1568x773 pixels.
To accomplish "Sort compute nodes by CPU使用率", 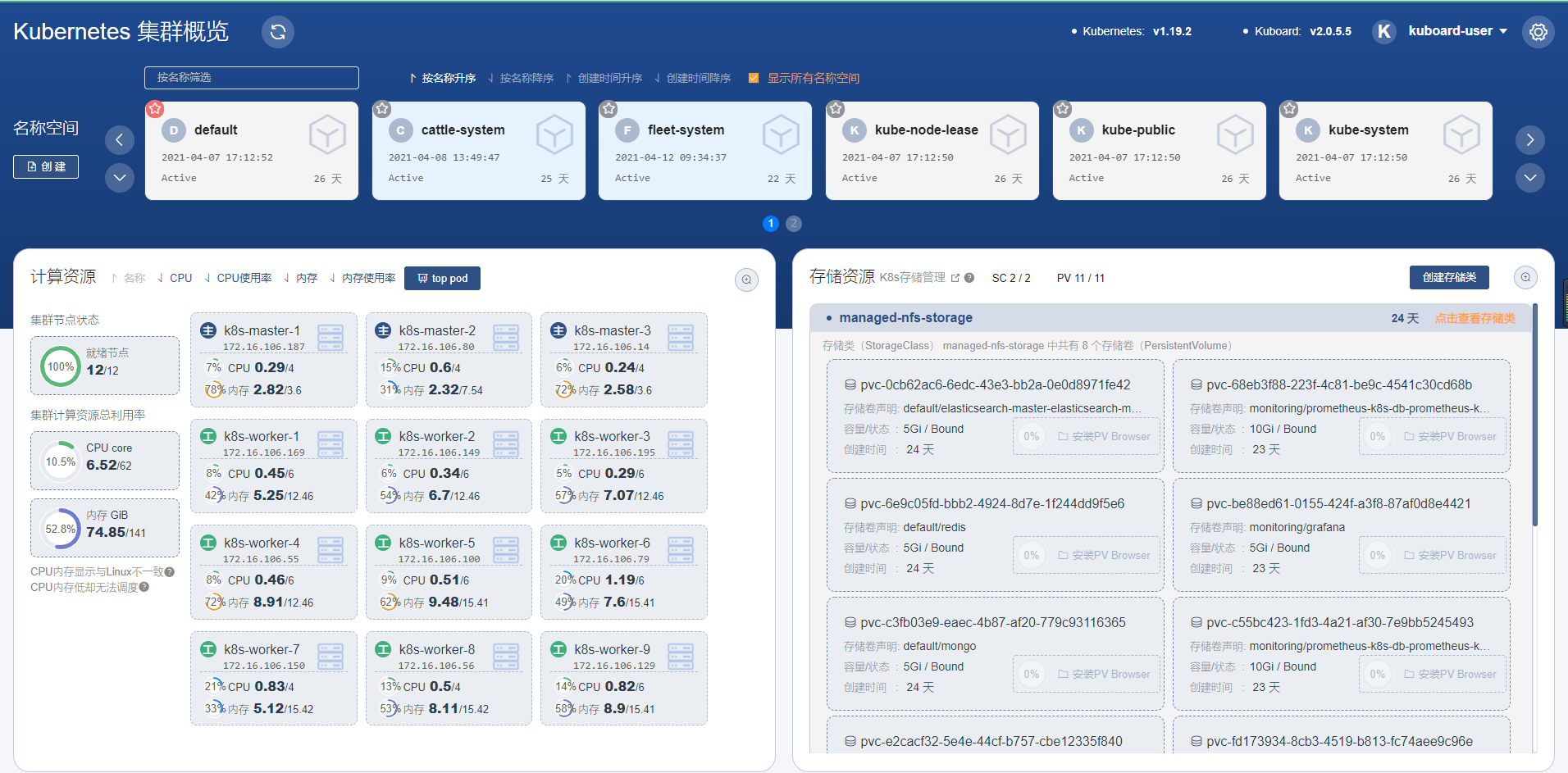I will coord(239,279).
